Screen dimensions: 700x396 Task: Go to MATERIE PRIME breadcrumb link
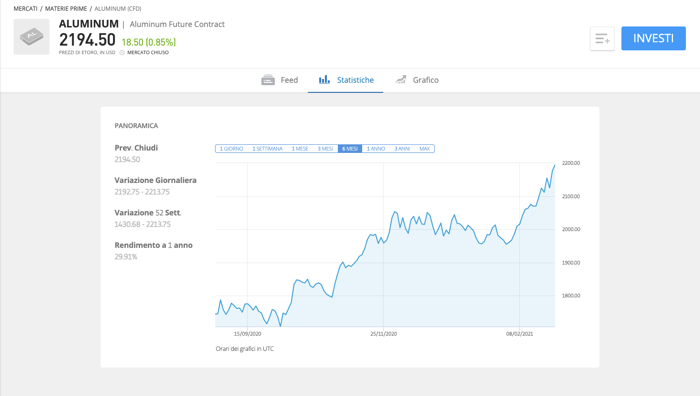coord(66,8)
